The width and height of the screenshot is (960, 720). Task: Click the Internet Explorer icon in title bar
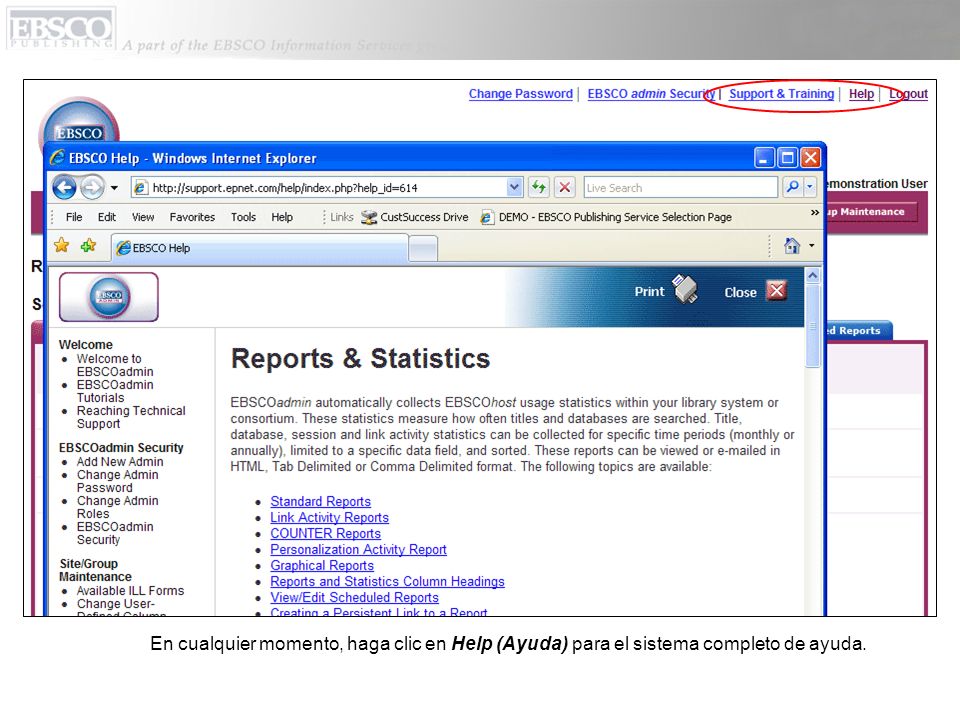(58, 158)
